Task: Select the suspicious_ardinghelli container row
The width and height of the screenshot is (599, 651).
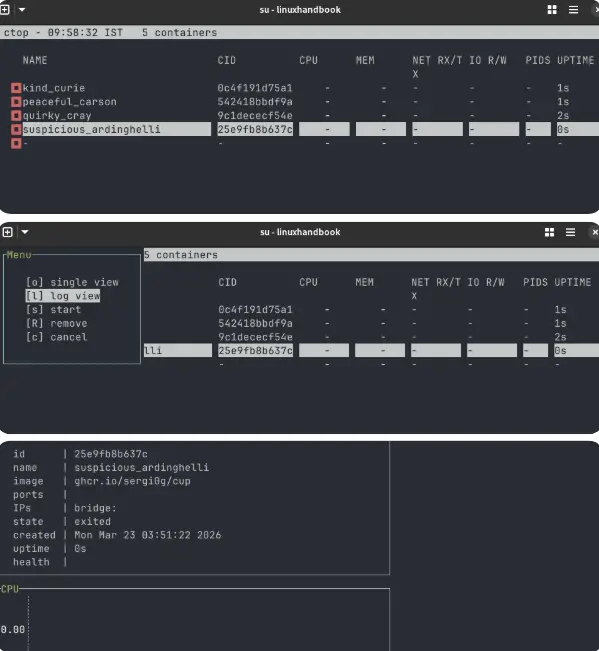Action: (x=305, y=129)
